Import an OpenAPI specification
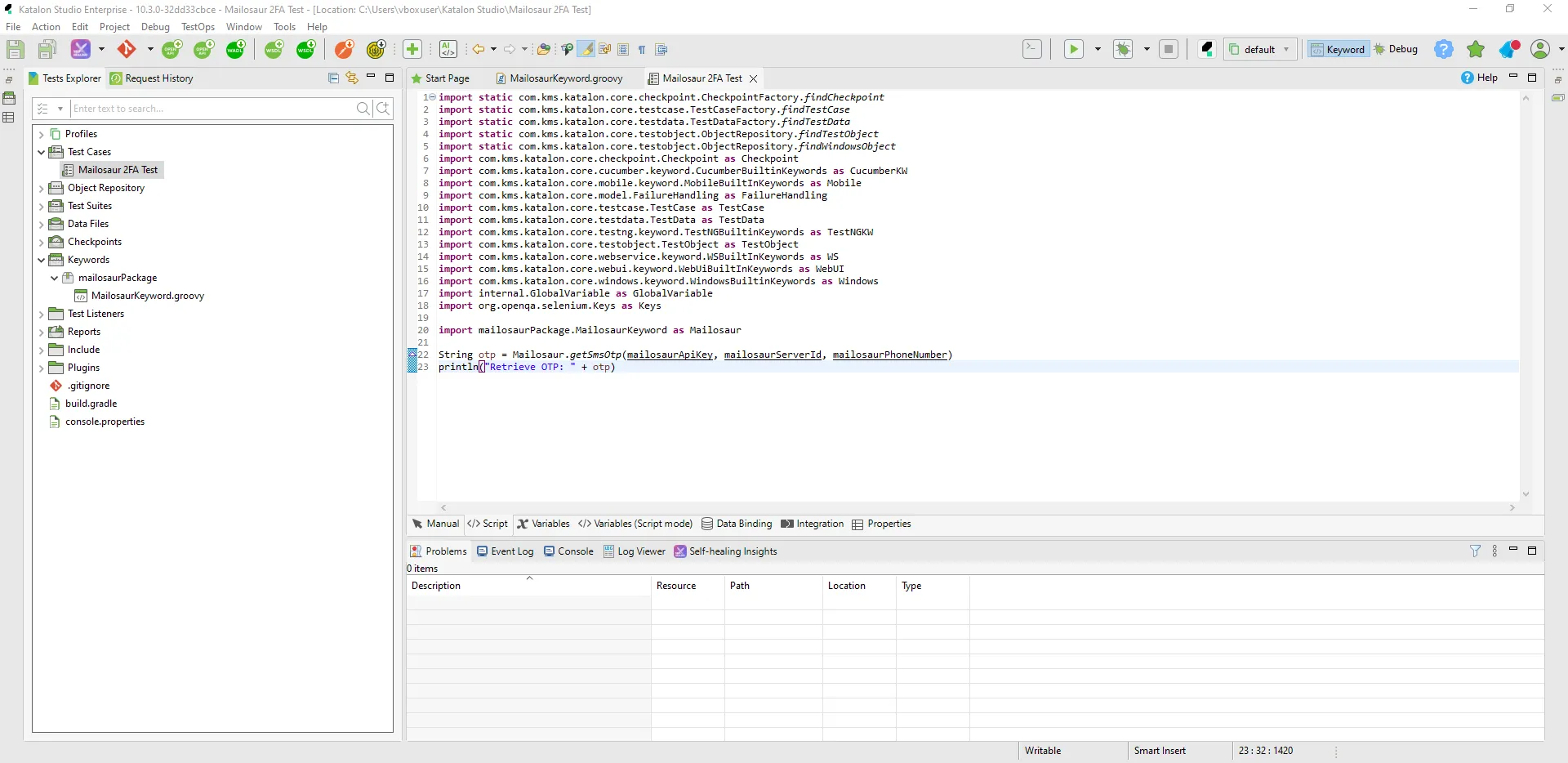Image resolution: width=1568 pixels, height=763 pixels. tap(203, 49)
